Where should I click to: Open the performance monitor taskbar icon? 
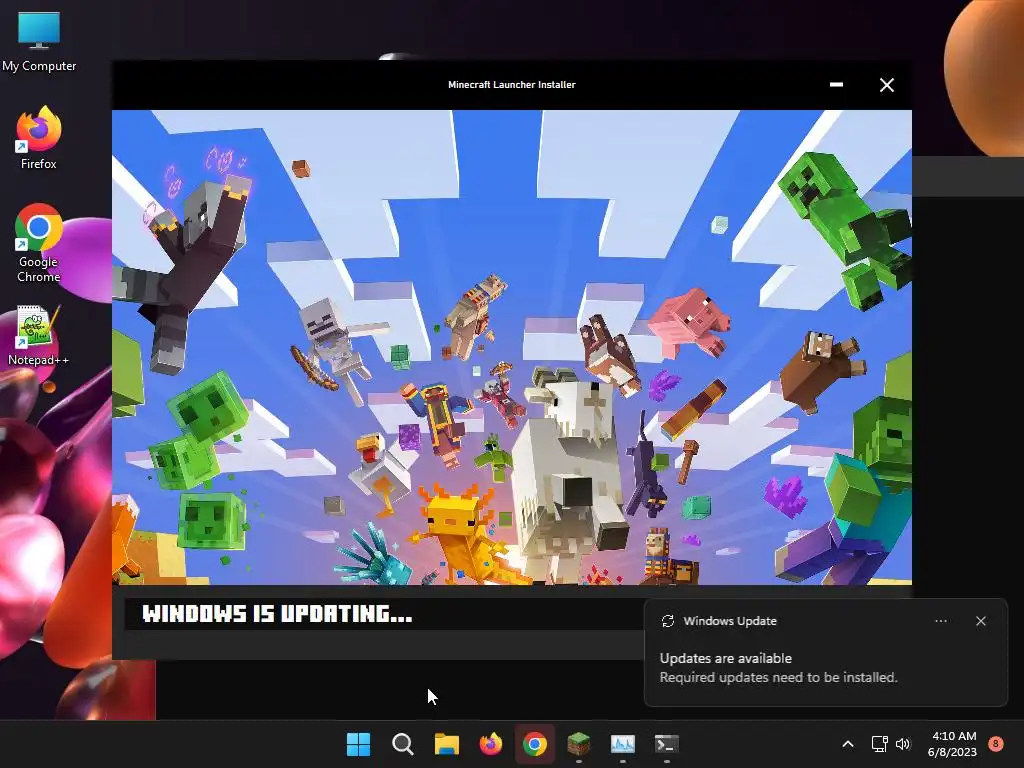coord(622,744)
